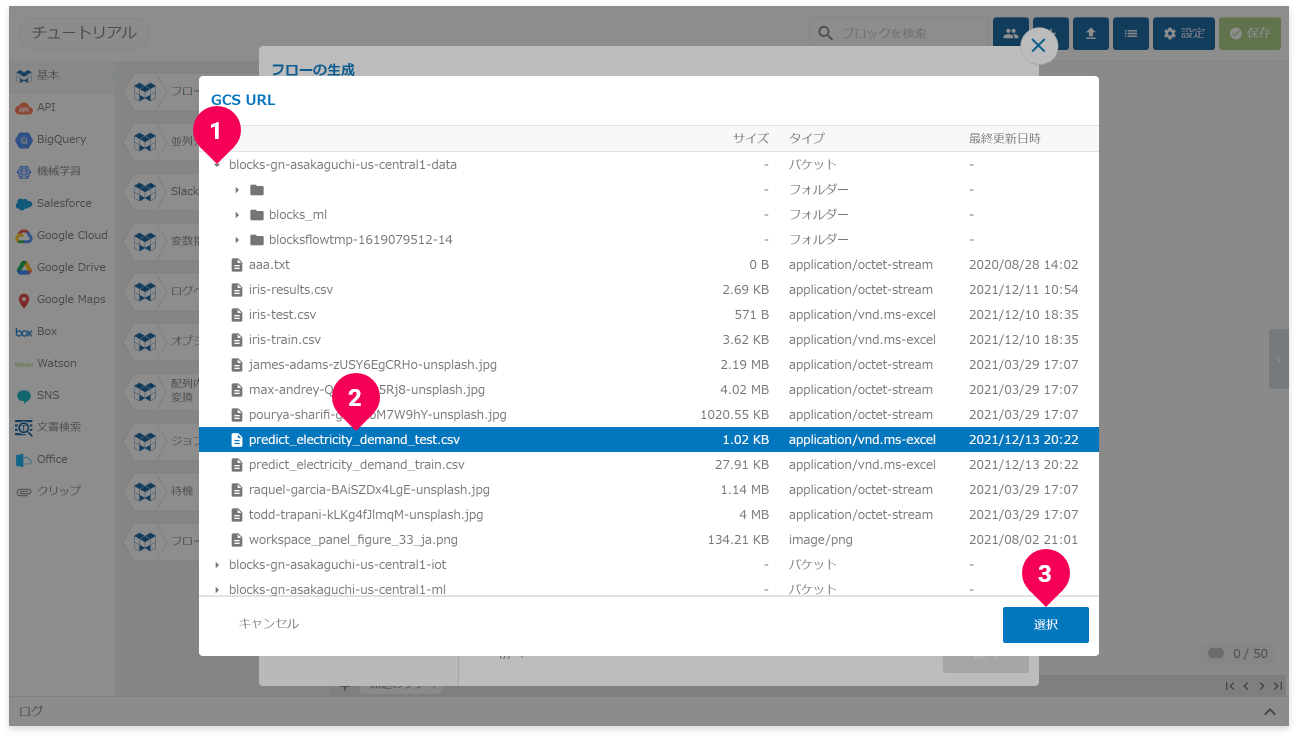Click the file icon beside iris-results.csv
This screenshot has width=1298, height=738.
[x=237, y=290]
